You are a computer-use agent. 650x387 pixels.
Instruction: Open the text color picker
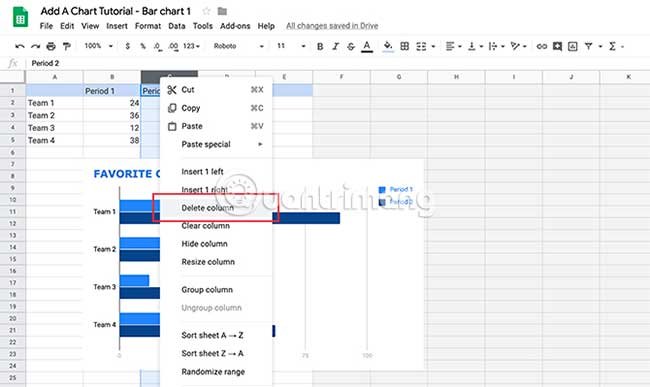(x=366, y=46)
